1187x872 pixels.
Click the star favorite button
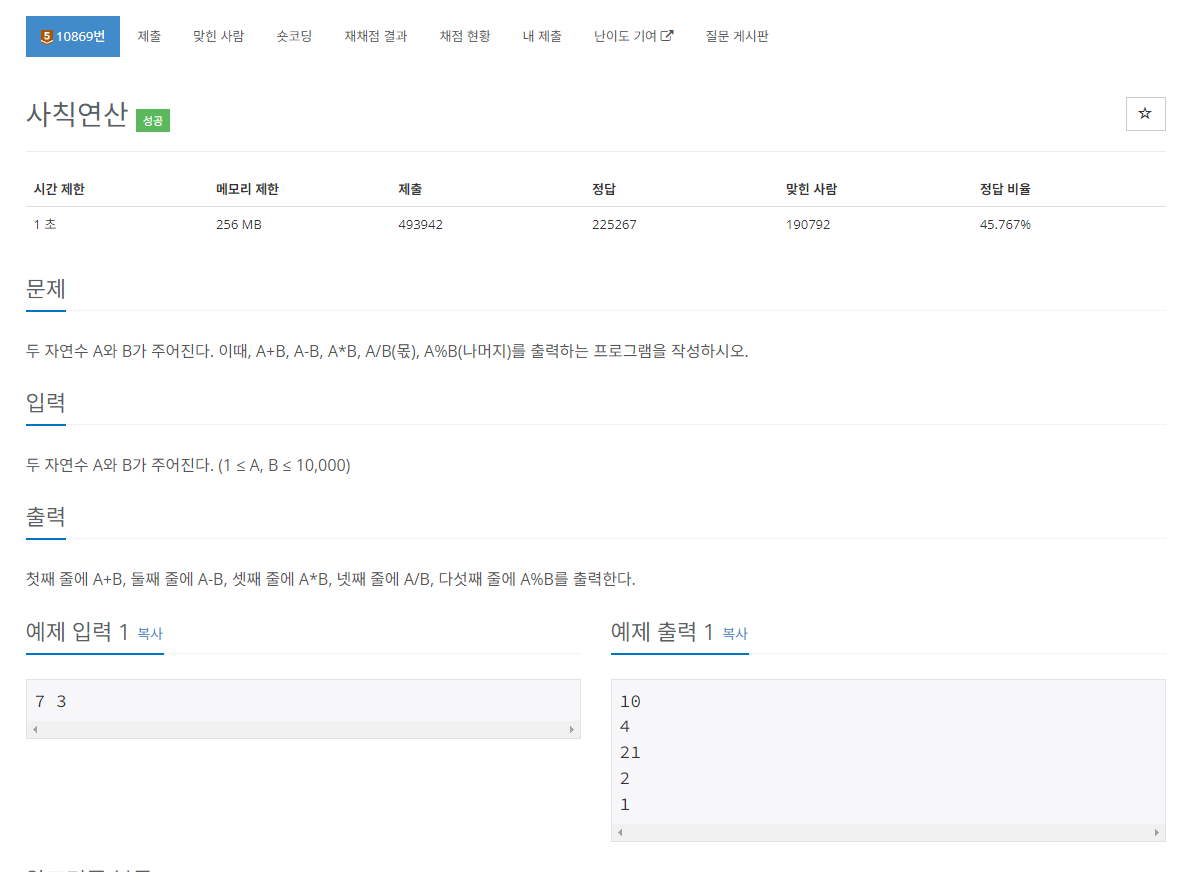click(1145, 114)
